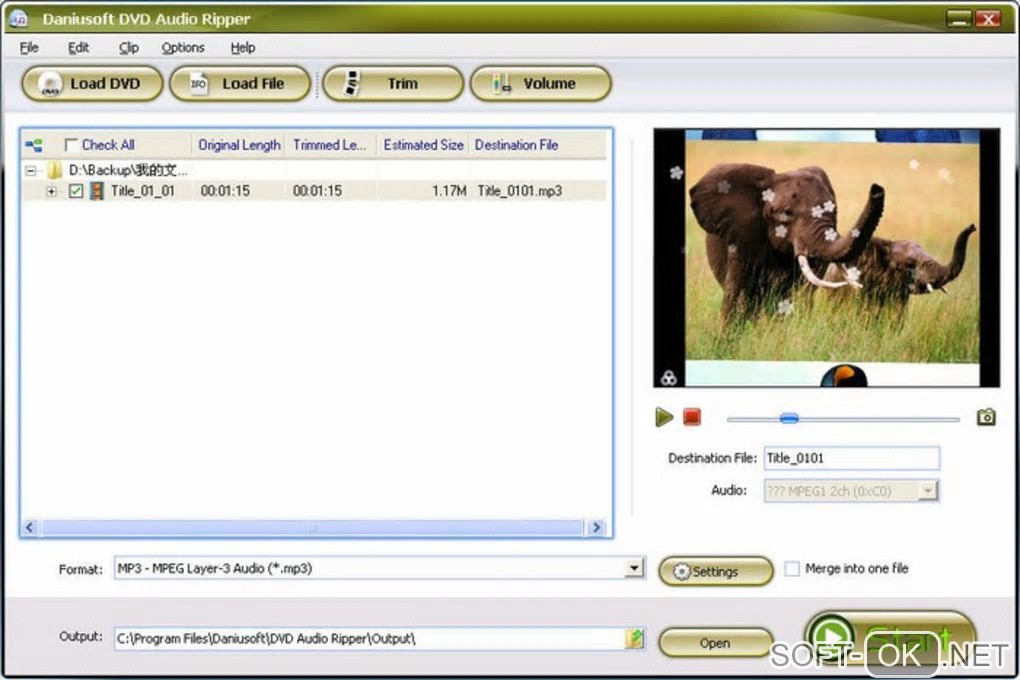Enable Merge into one file
This screenshot has height=680, width=1020.
pyautogui.click(x=792, y=569)
